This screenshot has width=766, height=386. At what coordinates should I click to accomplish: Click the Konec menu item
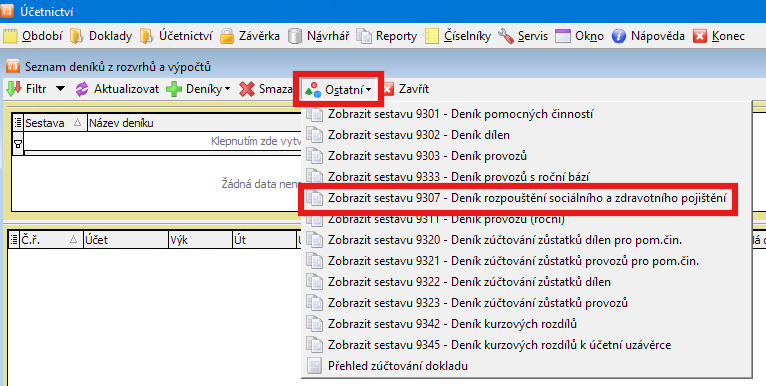point(719,36)
